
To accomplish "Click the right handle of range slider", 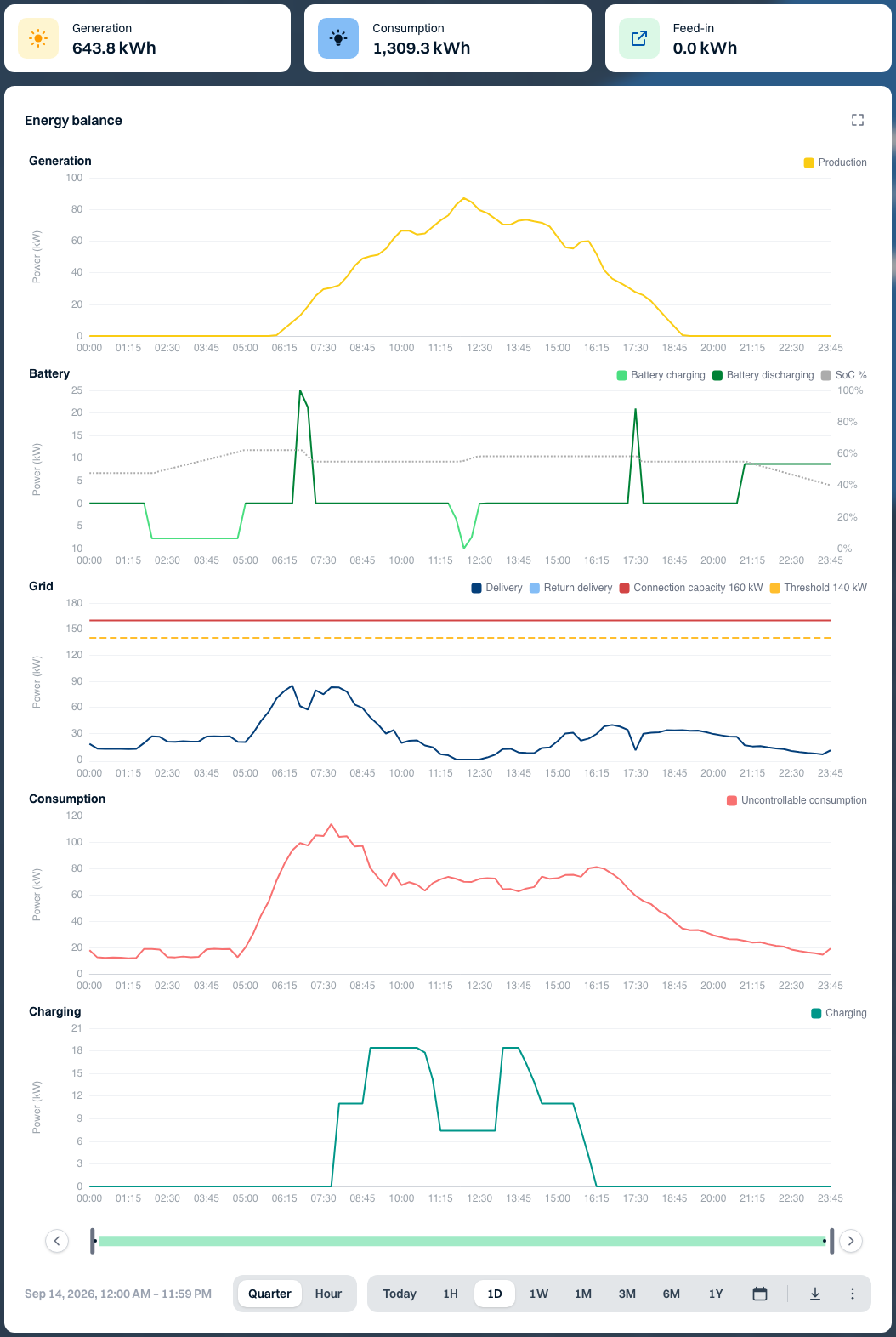I will click(831, 1241).
